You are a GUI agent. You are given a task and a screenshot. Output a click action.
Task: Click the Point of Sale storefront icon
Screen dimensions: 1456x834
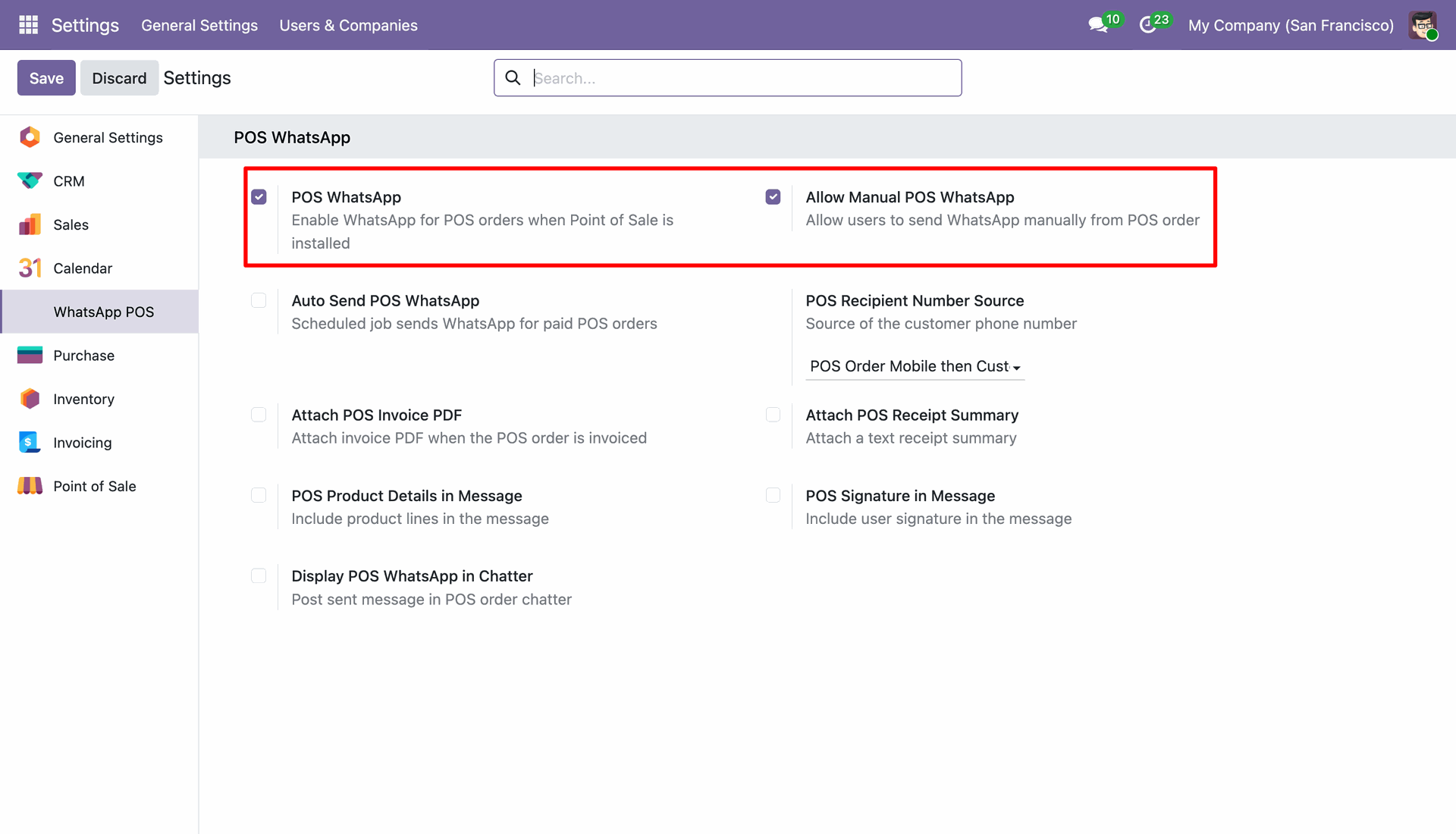click(30, 486)
